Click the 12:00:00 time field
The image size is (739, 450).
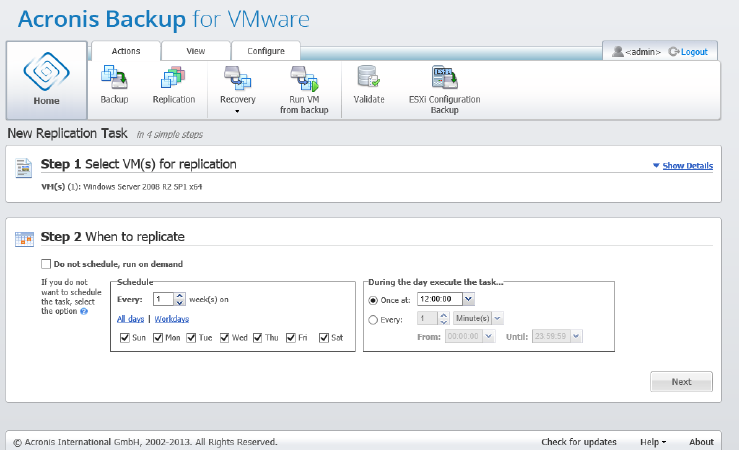(440, 299)
